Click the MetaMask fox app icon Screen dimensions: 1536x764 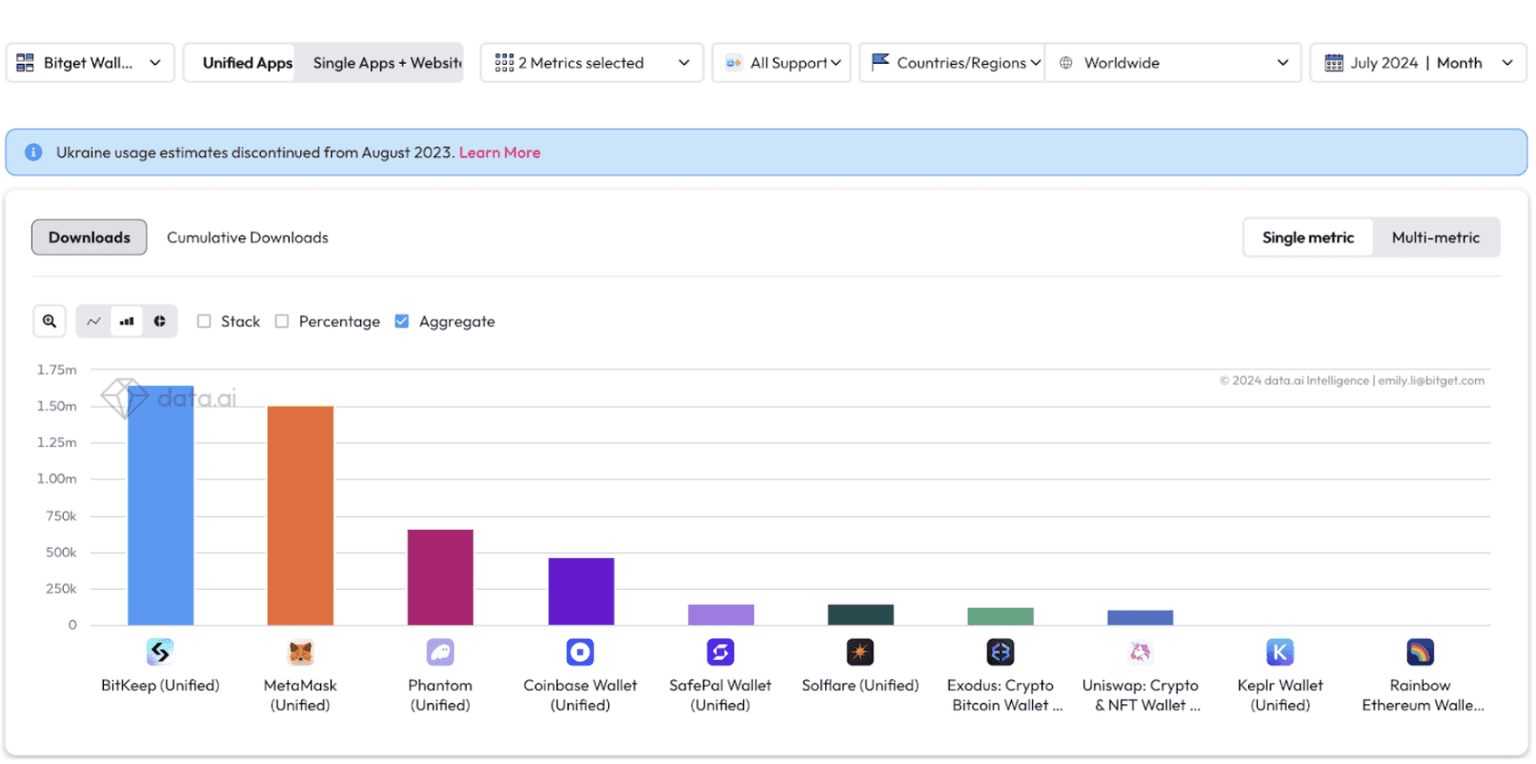coord(300,653)
